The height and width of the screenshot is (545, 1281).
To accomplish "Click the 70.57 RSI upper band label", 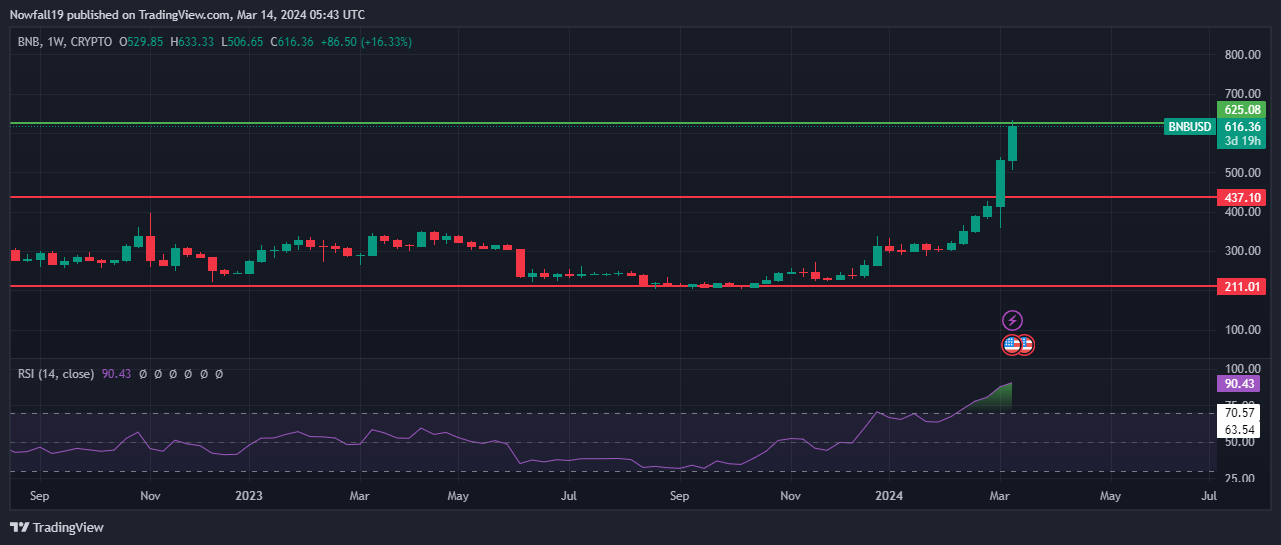I will (x=1238, y=411).
